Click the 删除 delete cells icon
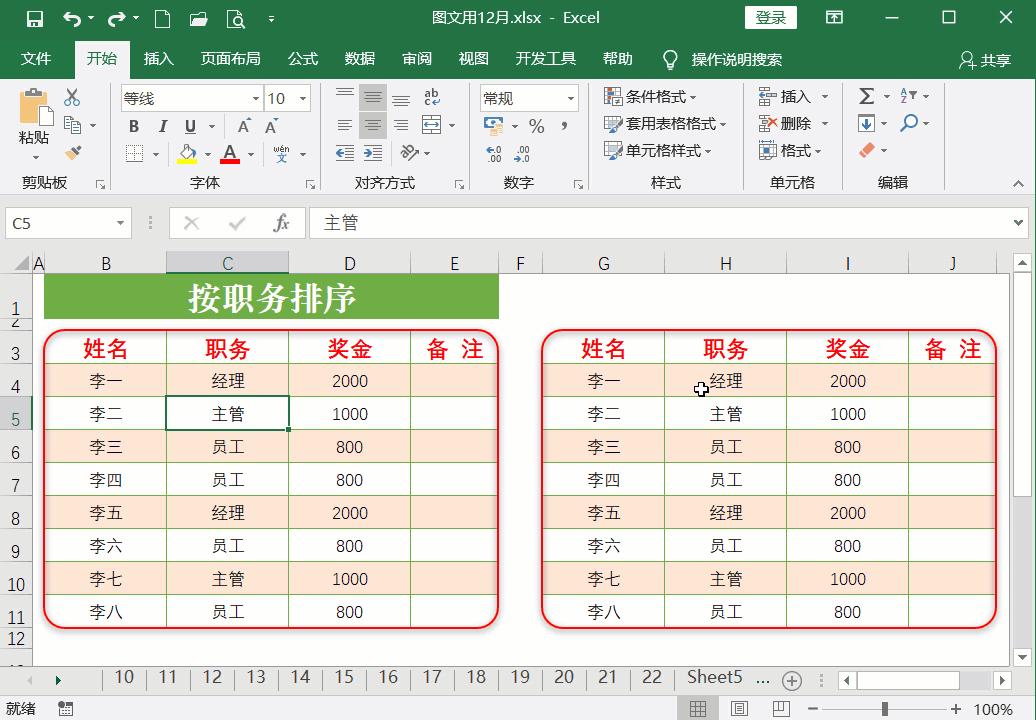The image size is (1036, 720). point(784,123)
